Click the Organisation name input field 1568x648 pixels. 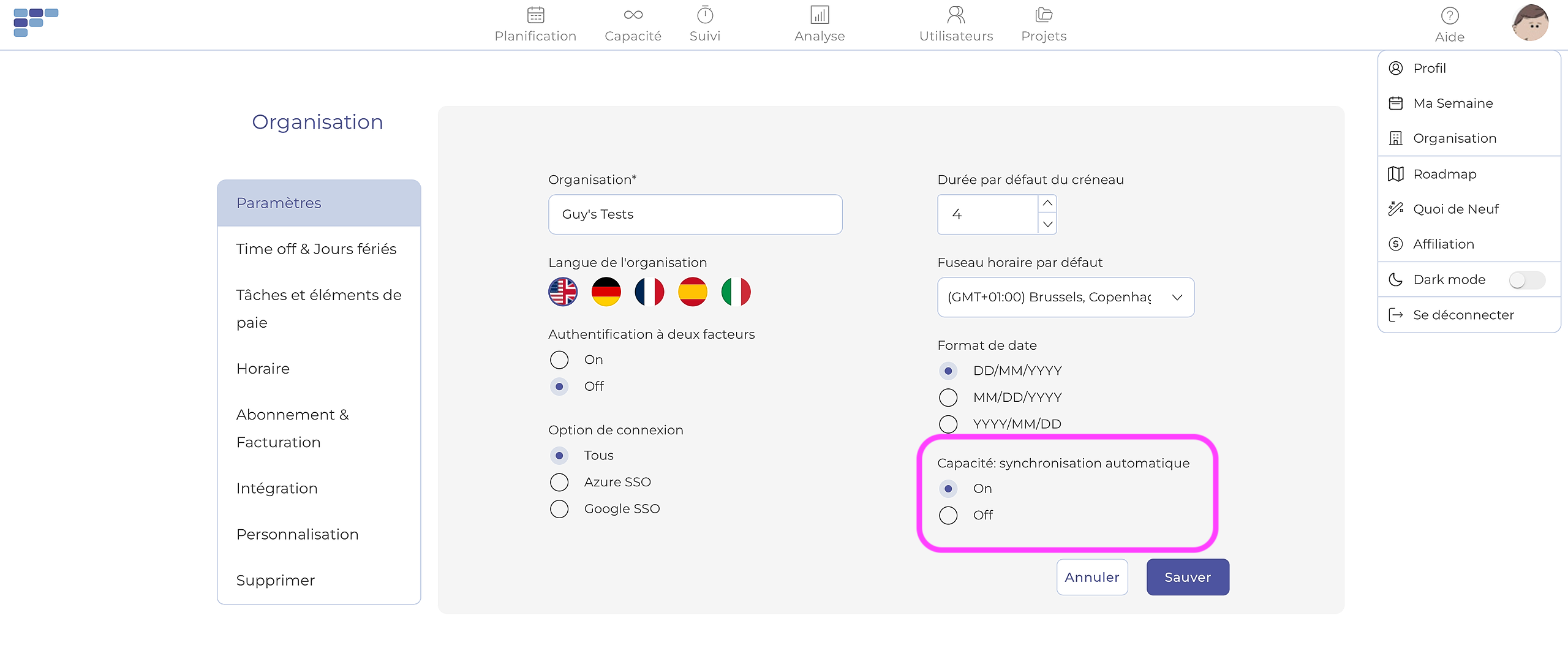click(695, 215)
